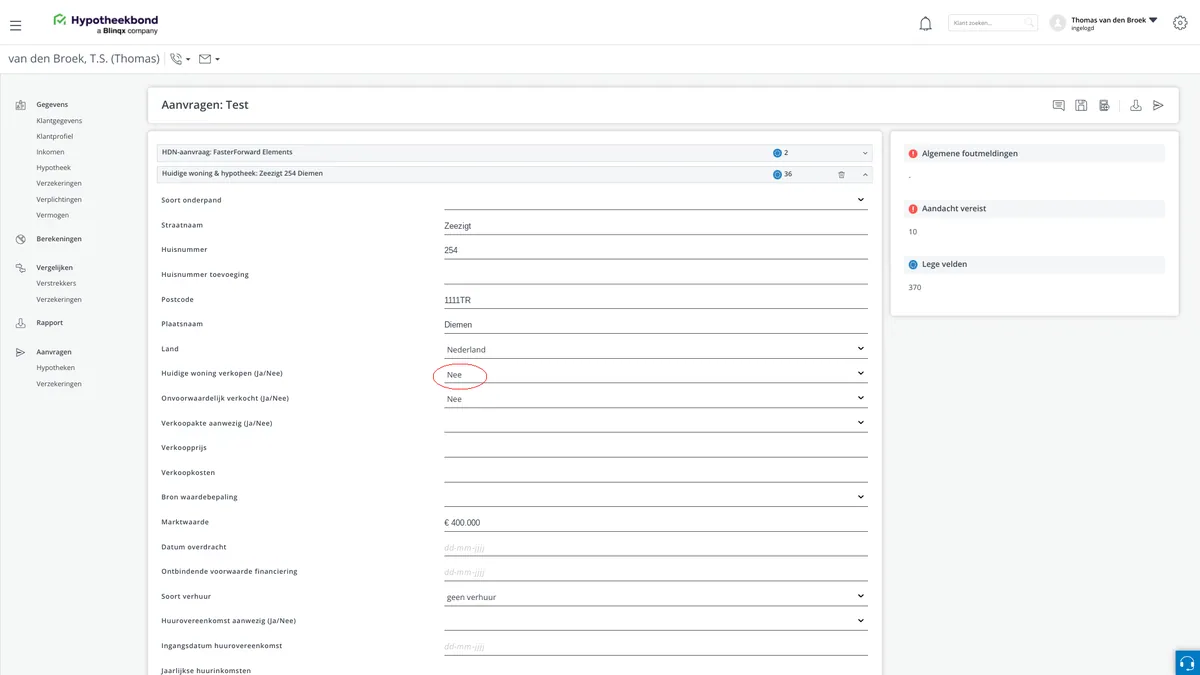Collapse the Huidige woning & hypotheek section
1200x675 pixels.
point(865,174)
